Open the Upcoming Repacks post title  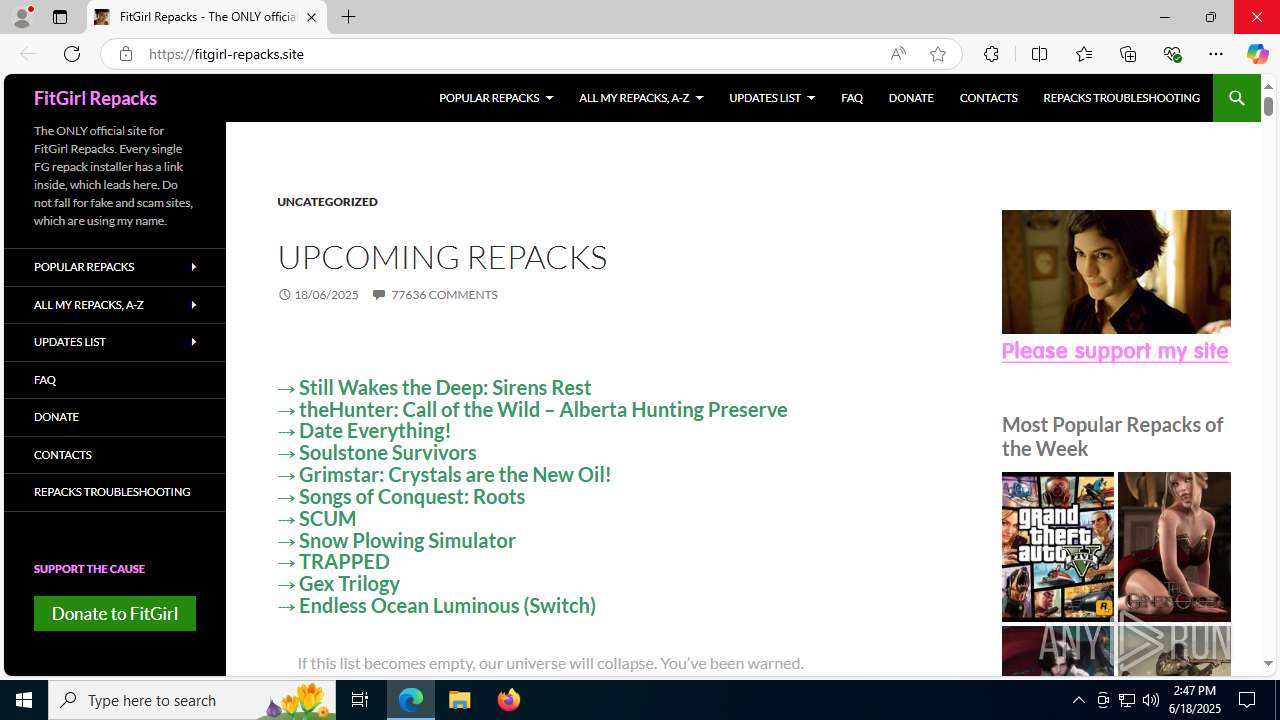coord(442,257)
